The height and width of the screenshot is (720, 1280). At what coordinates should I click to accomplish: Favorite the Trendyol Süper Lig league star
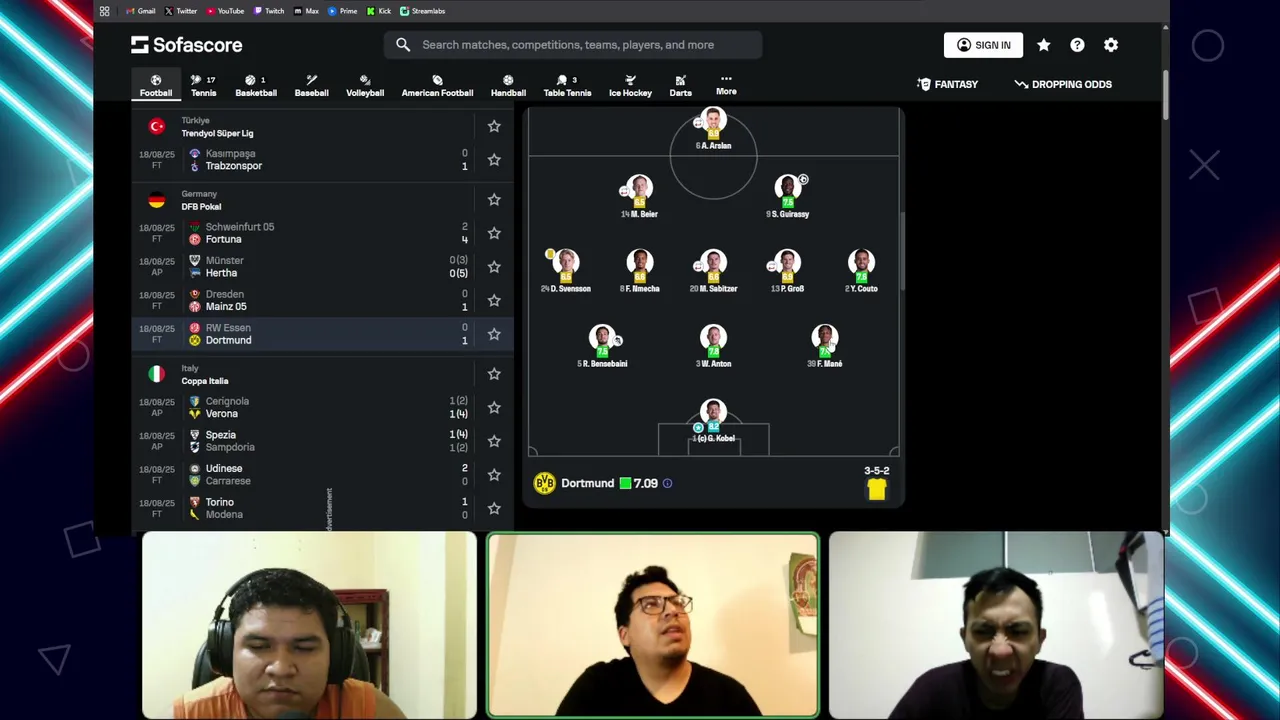tap(494, 126)
